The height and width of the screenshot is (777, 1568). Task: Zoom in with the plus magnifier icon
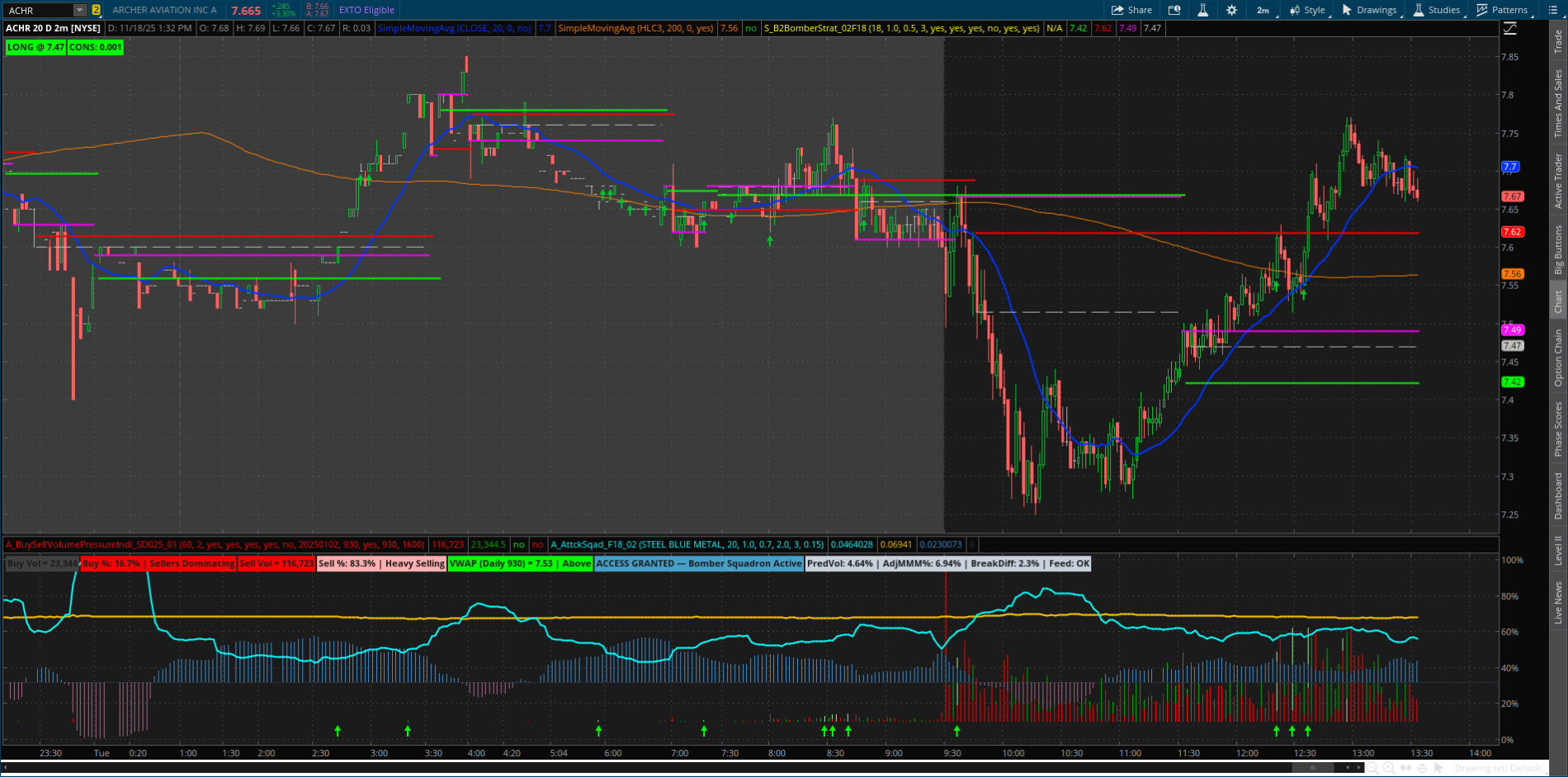(x=1389, y=767)
